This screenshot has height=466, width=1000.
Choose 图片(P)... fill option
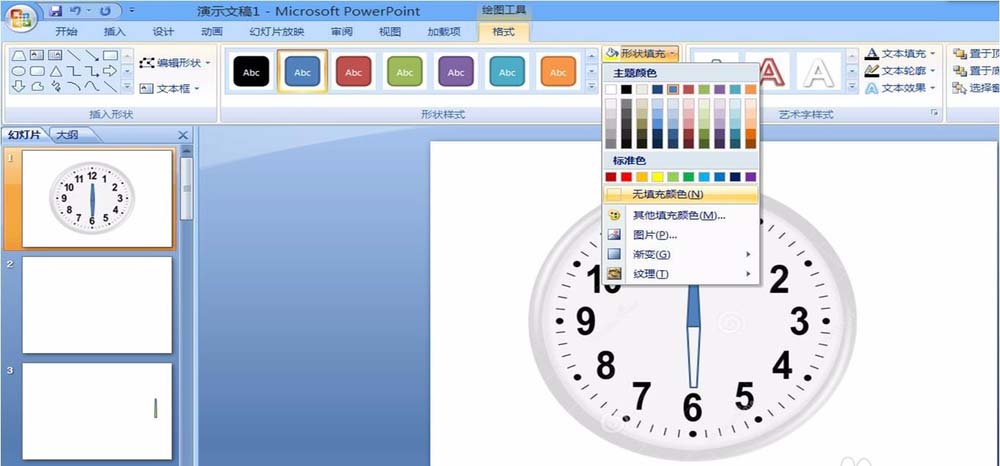(680, 235)
